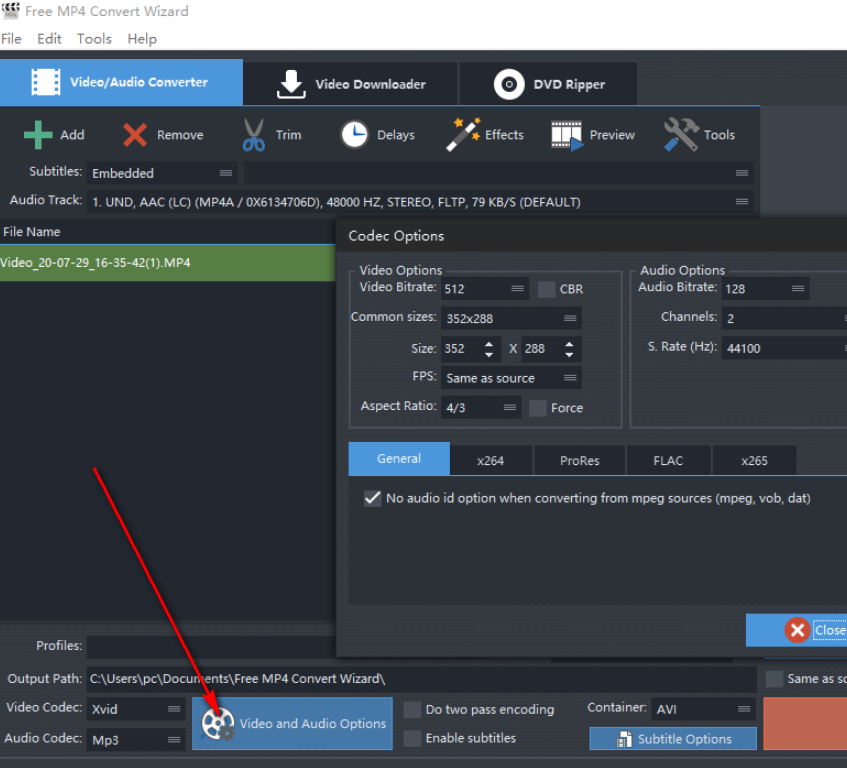Click the height 288 input field
Viewport: 847px width, 768px height.
[541, 348]
